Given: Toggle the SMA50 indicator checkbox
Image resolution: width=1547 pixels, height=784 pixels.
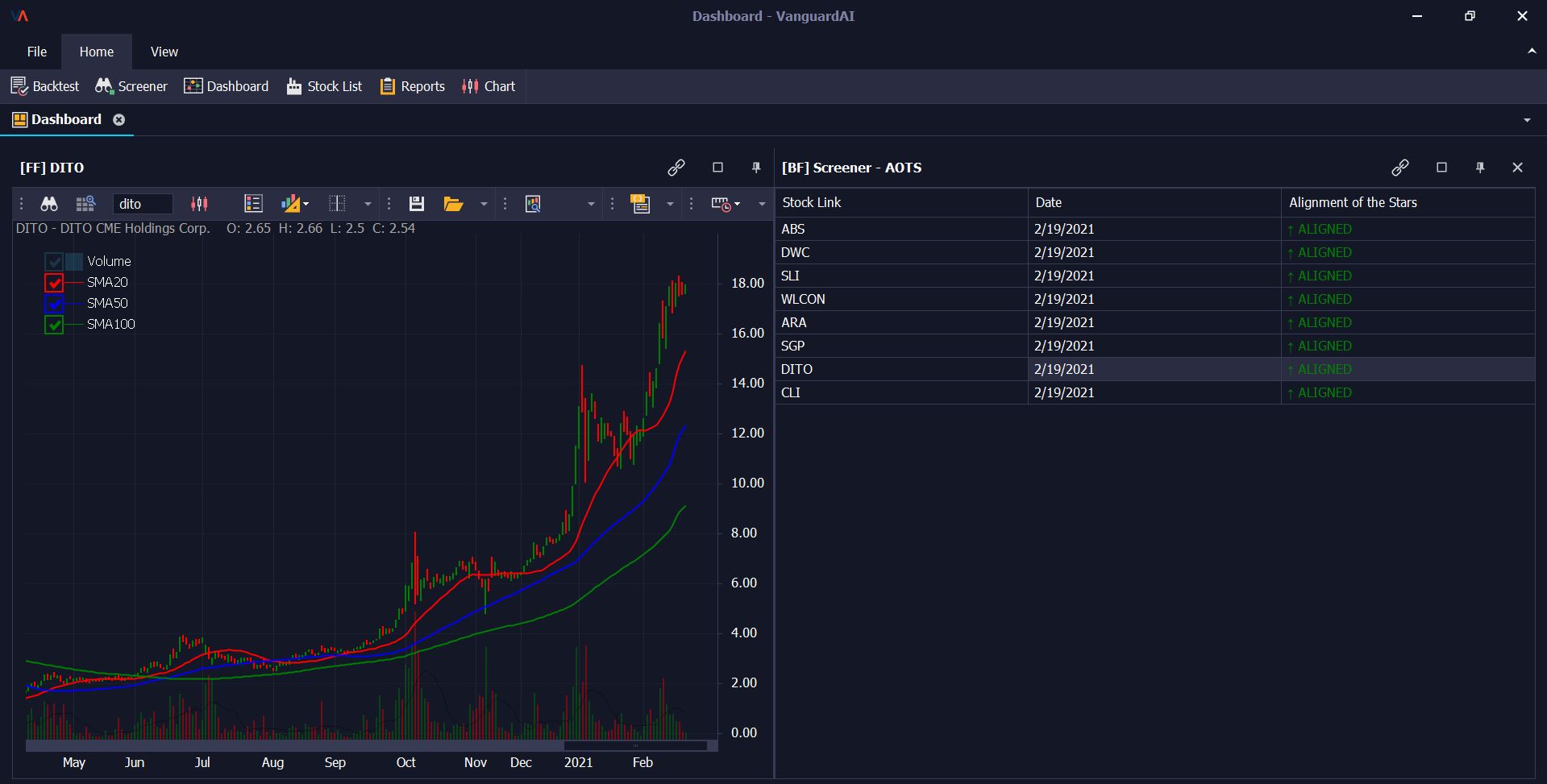Looking at the screenshot, I should pyautogui.click(x=54, y=304).
